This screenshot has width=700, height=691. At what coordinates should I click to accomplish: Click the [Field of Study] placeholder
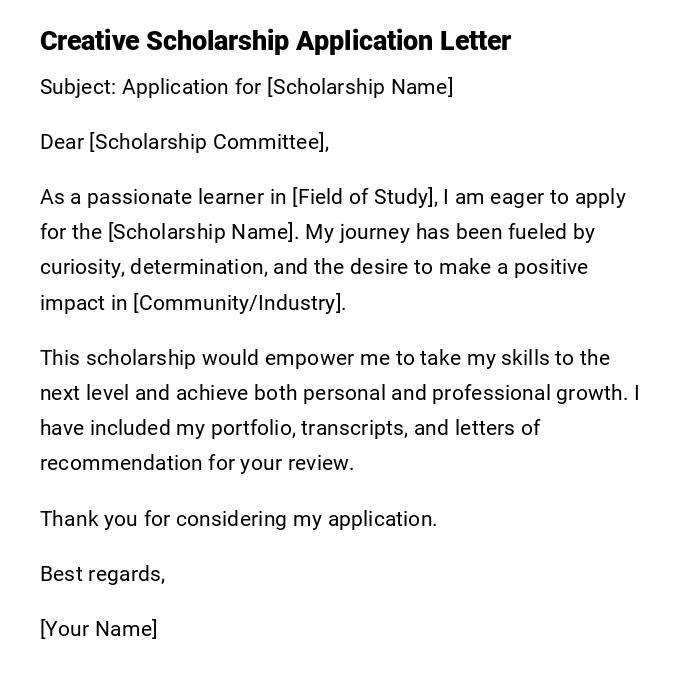coord(364,197)
